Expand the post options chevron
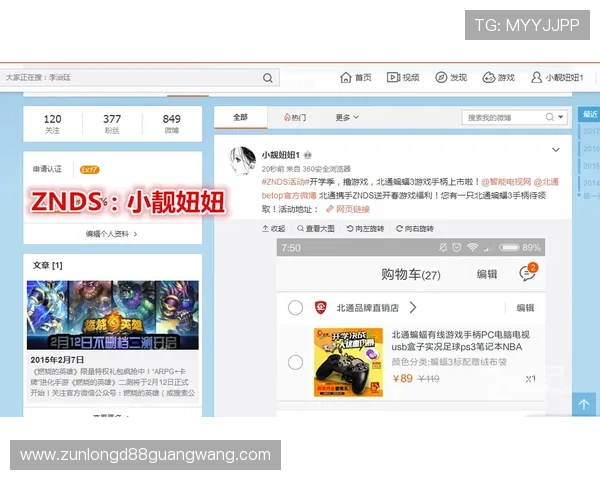This screenshot has width=600, height=480. [x=556, y=150]
